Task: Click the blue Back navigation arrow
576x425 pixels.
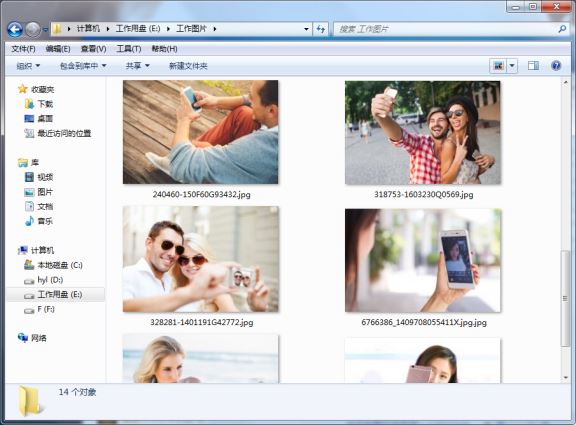Action: pyautogui.click(x=15, y=29)
